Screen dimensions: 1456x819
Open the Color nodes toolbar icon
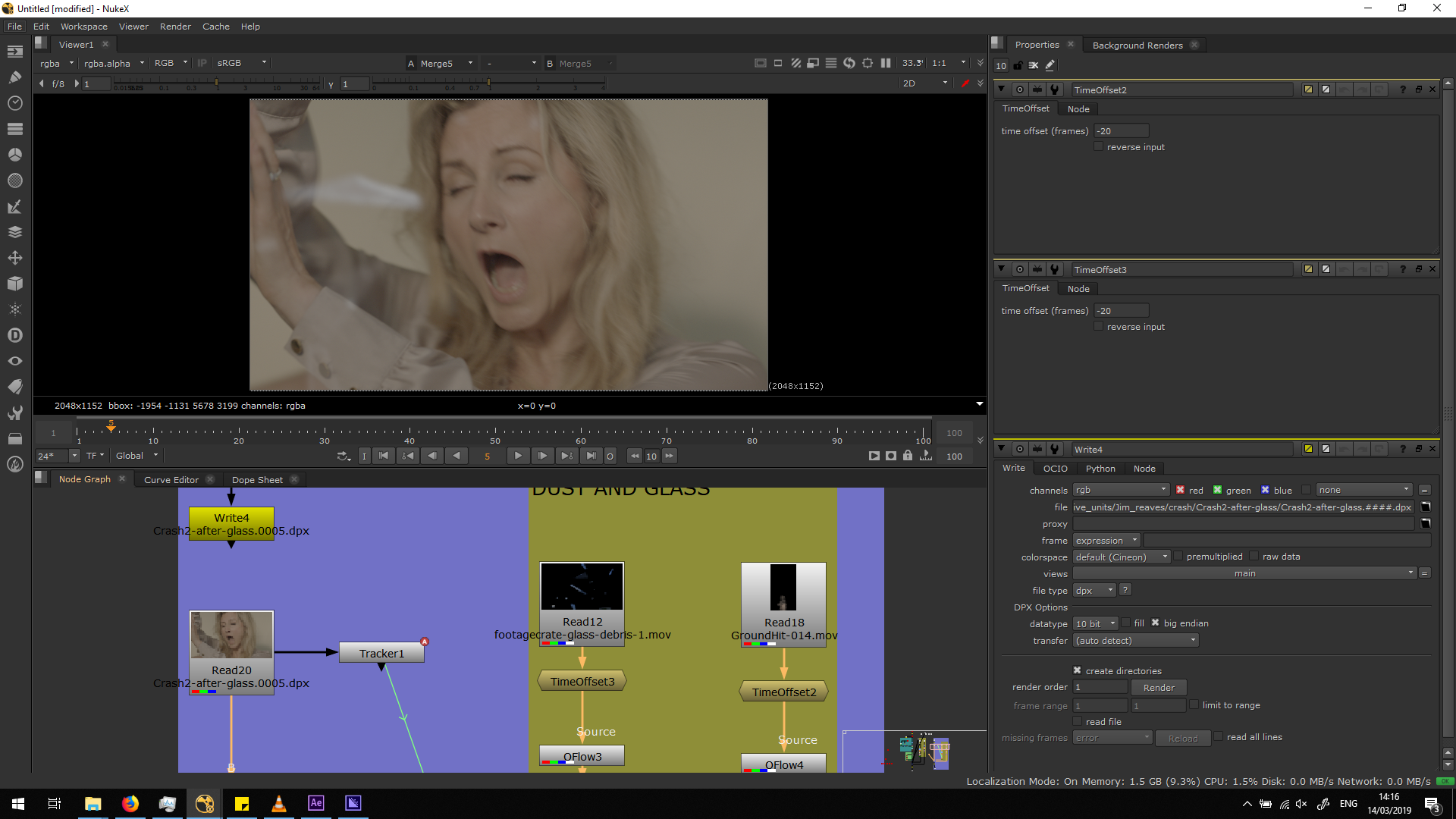tap(14, 155)
